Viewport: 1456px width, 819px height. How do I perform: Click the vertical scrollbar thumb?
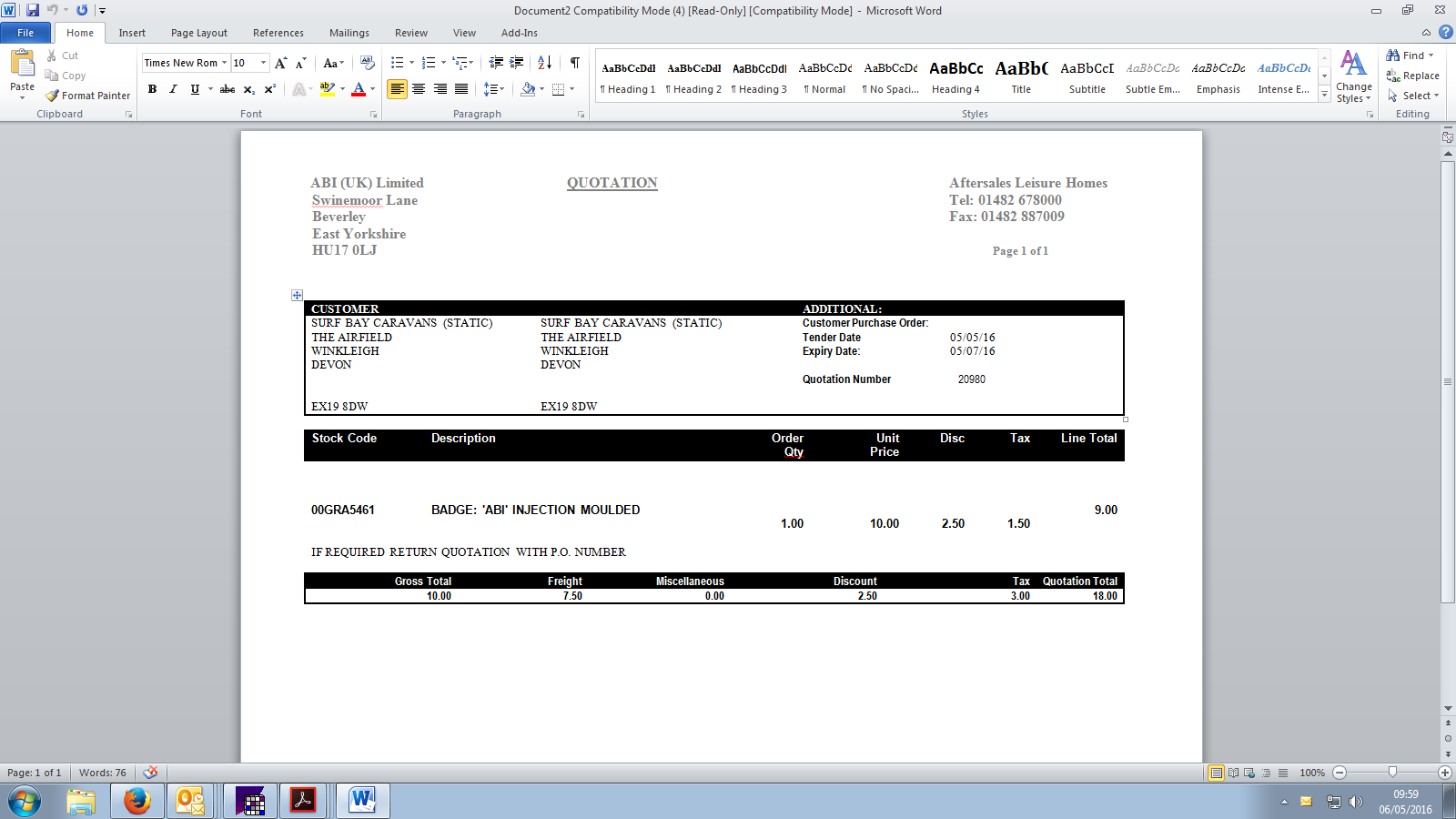(1448, 381)
